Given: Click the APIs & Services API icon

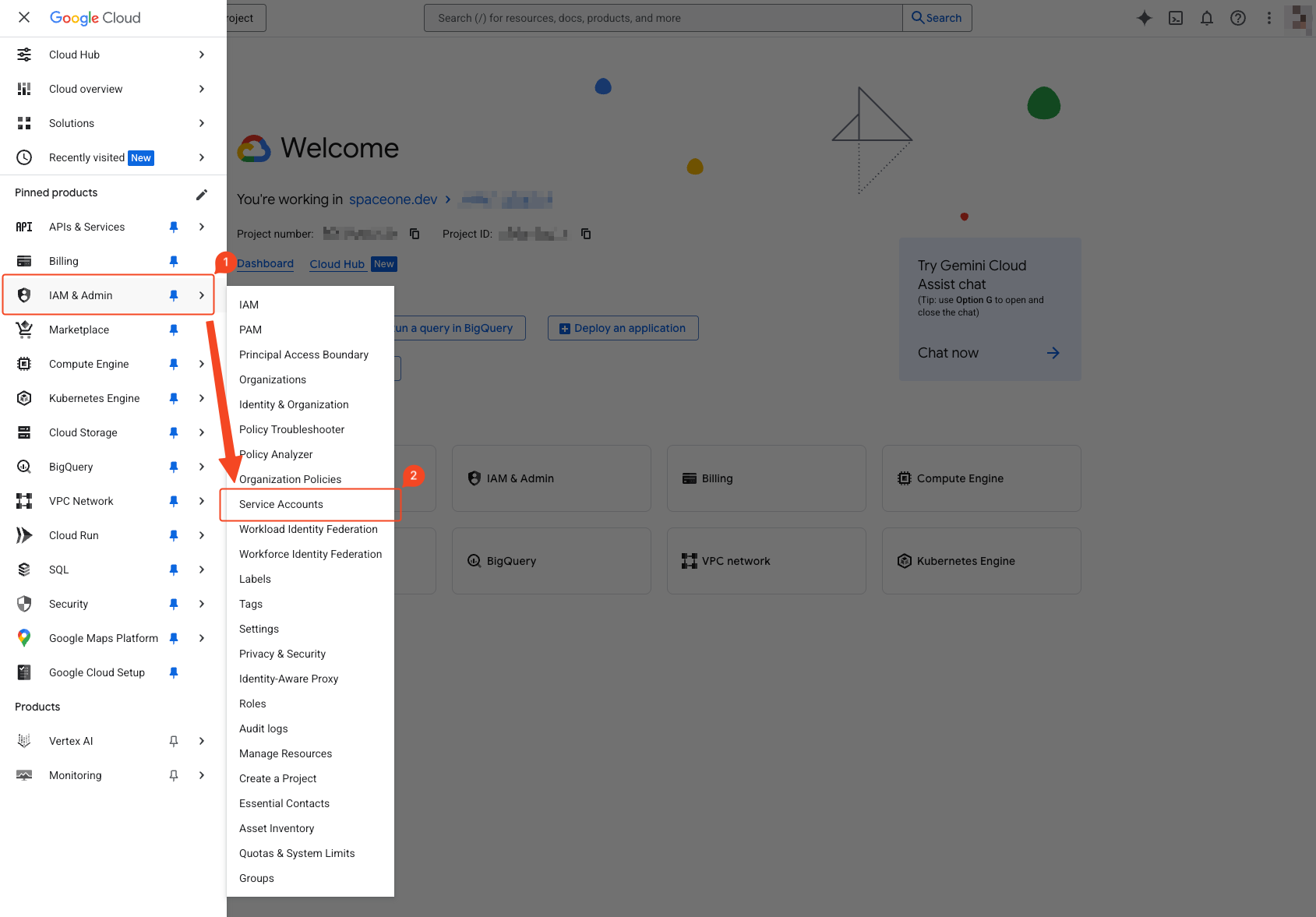Looking at the screenshot, I should click(x=24, y=227).
